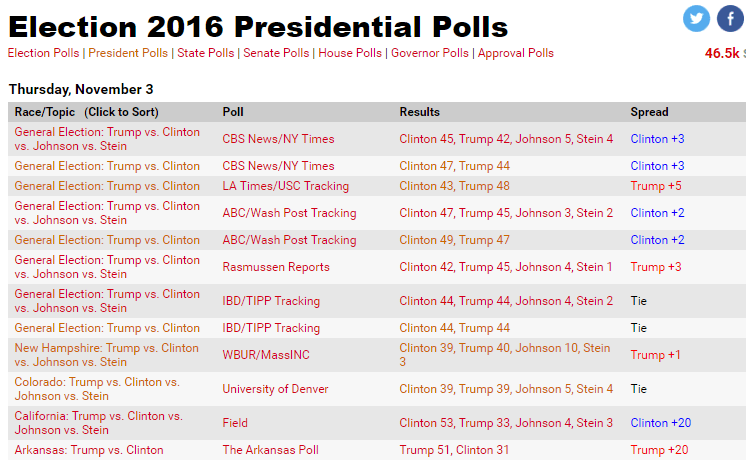Viewport: 746px width, 465px height.
Task: Open the House Polls link
Action: pos(350,53)
